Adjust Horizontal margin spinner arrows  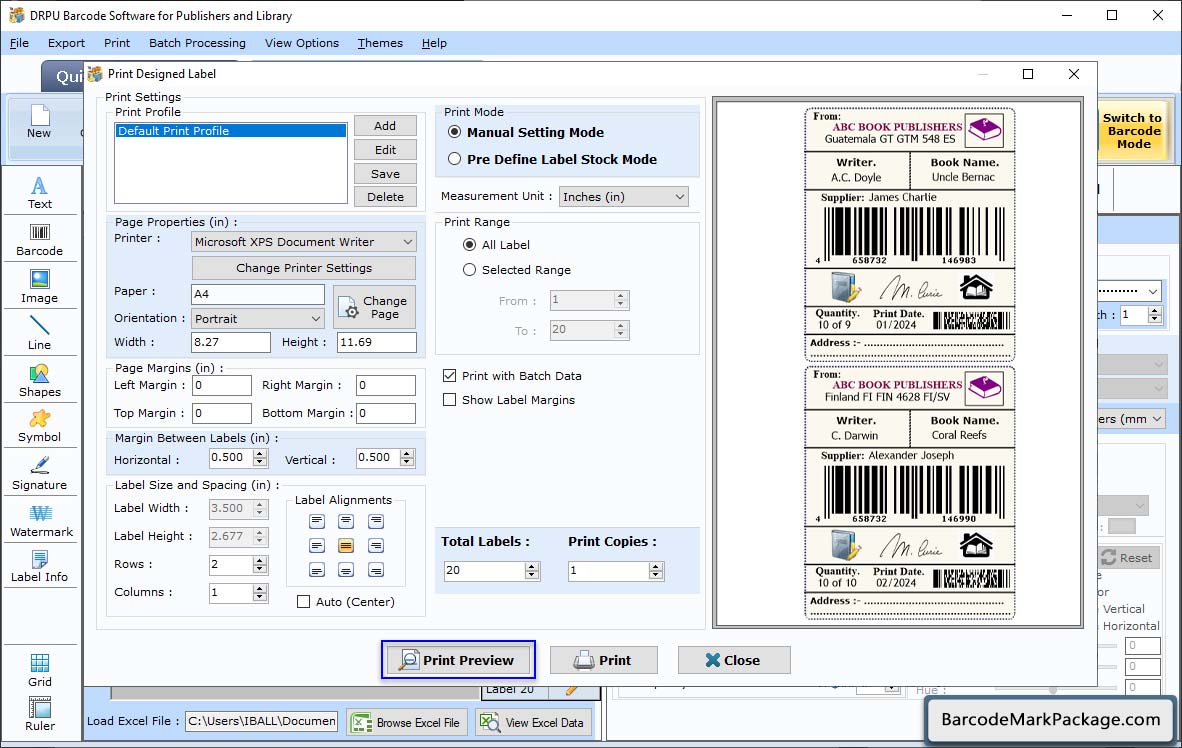[x=260, y=458]
